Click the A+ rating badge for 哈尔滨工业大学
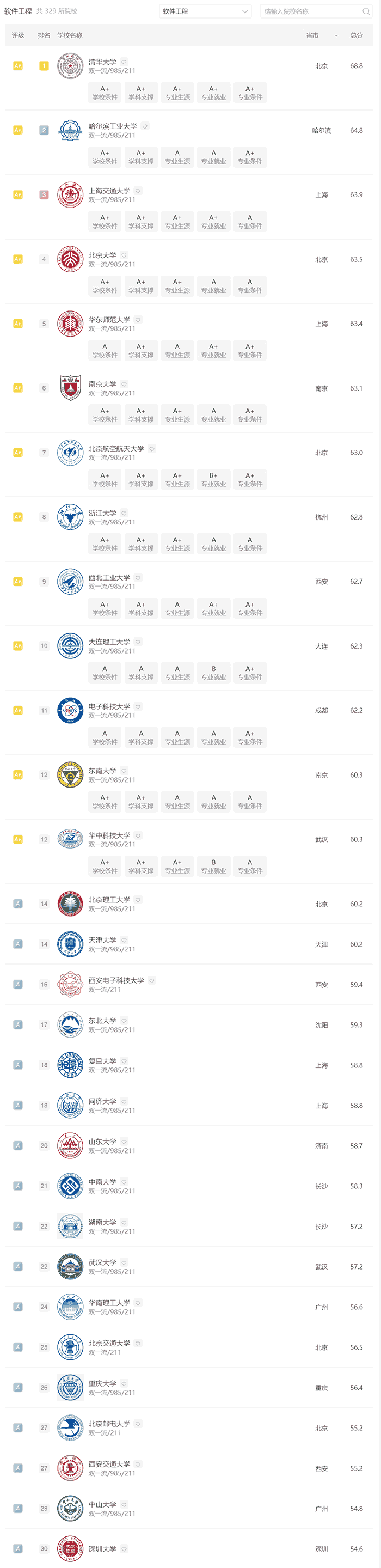 tap(17, 130)
